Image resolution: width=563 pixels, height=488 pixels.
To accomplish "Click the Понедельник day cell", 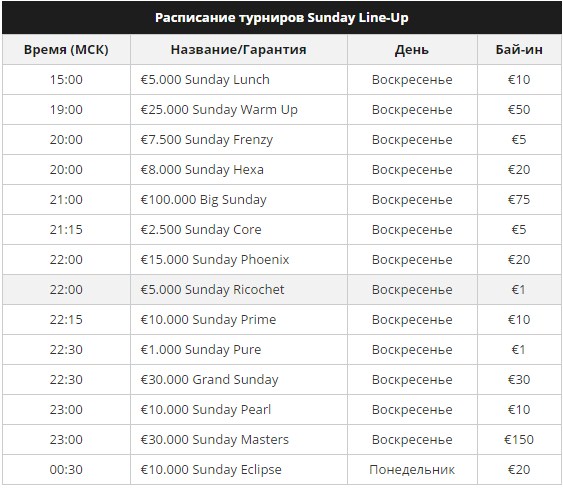I will pyautogui.click(x=412, y=470).
